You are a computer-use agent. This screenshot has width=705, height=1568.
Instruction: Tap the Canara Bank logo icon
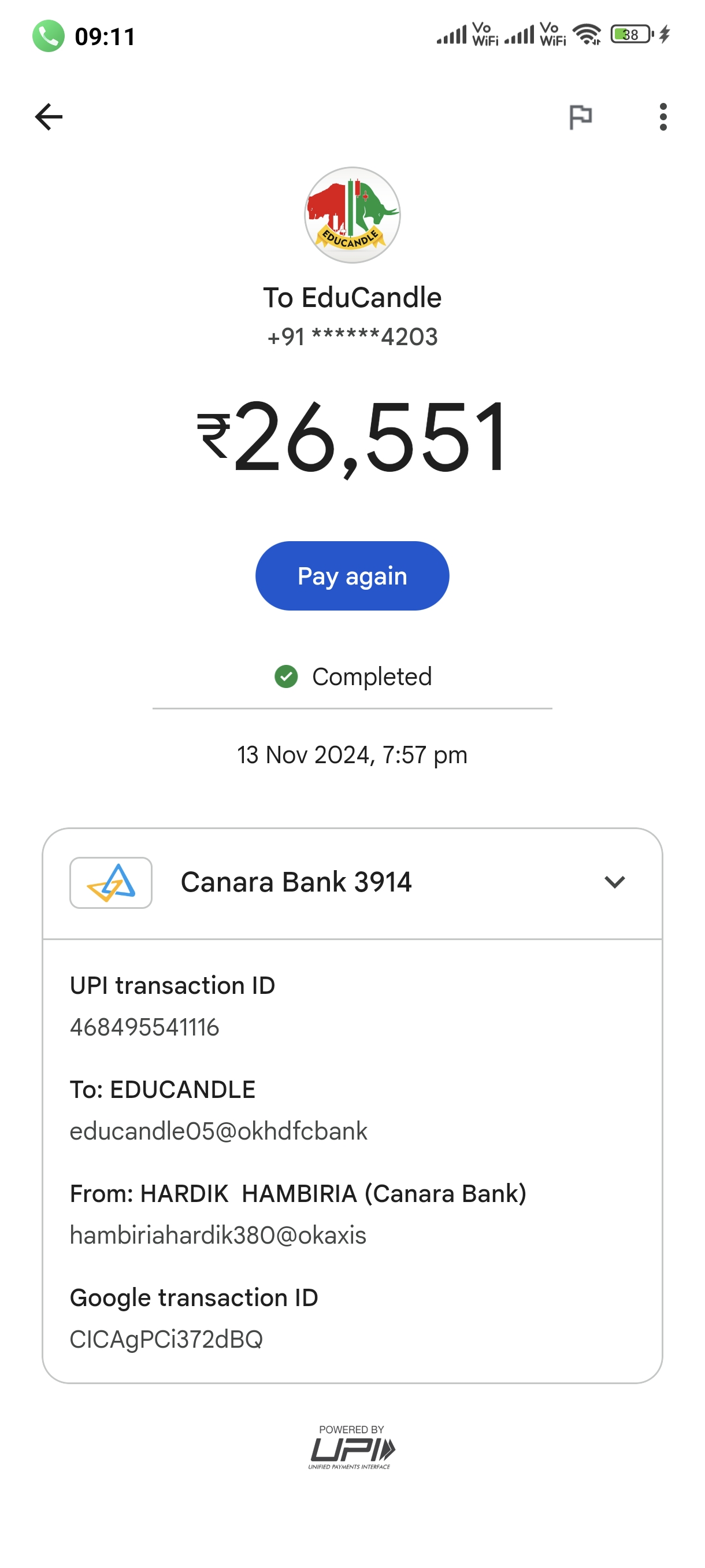[111, 883]
